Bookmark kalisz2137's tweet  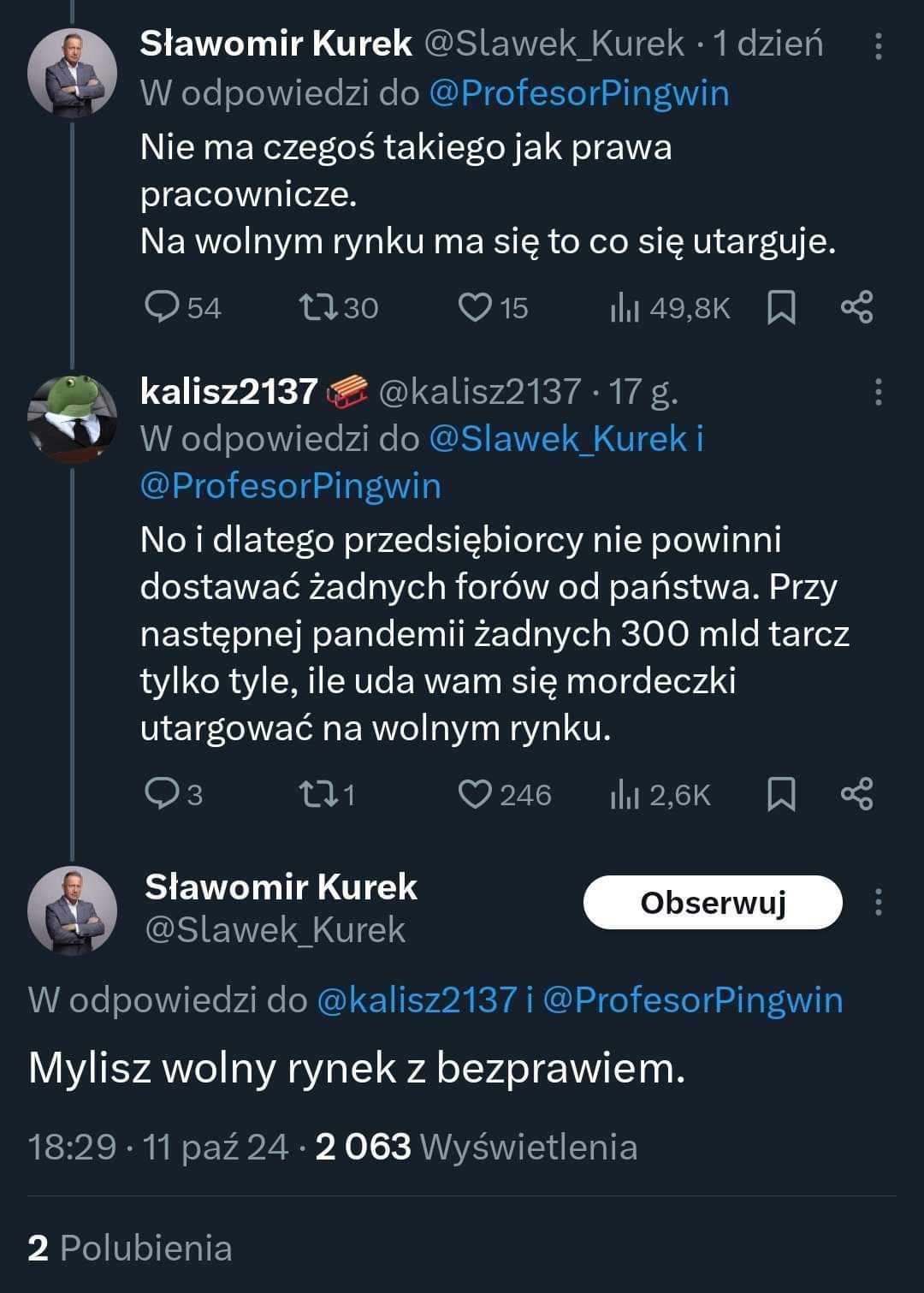pyautogui.click(x=781, y=794)
